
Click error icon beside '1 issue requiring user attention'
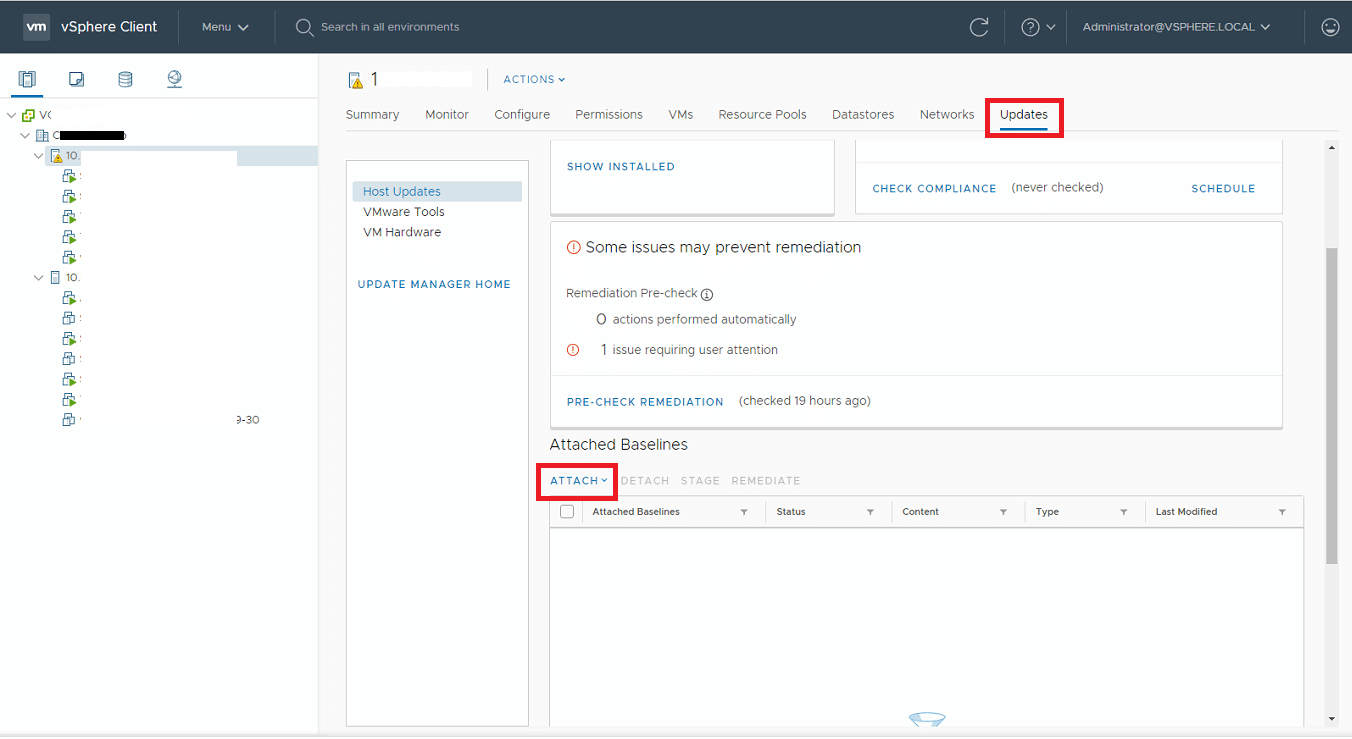click(573, 350)
